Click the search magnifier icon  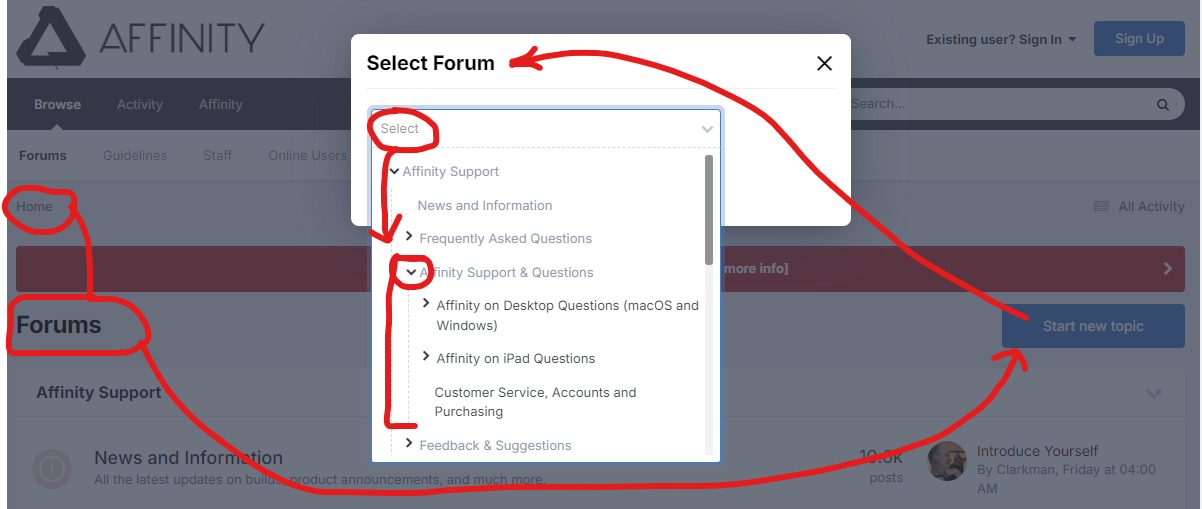pos(1163,104)
